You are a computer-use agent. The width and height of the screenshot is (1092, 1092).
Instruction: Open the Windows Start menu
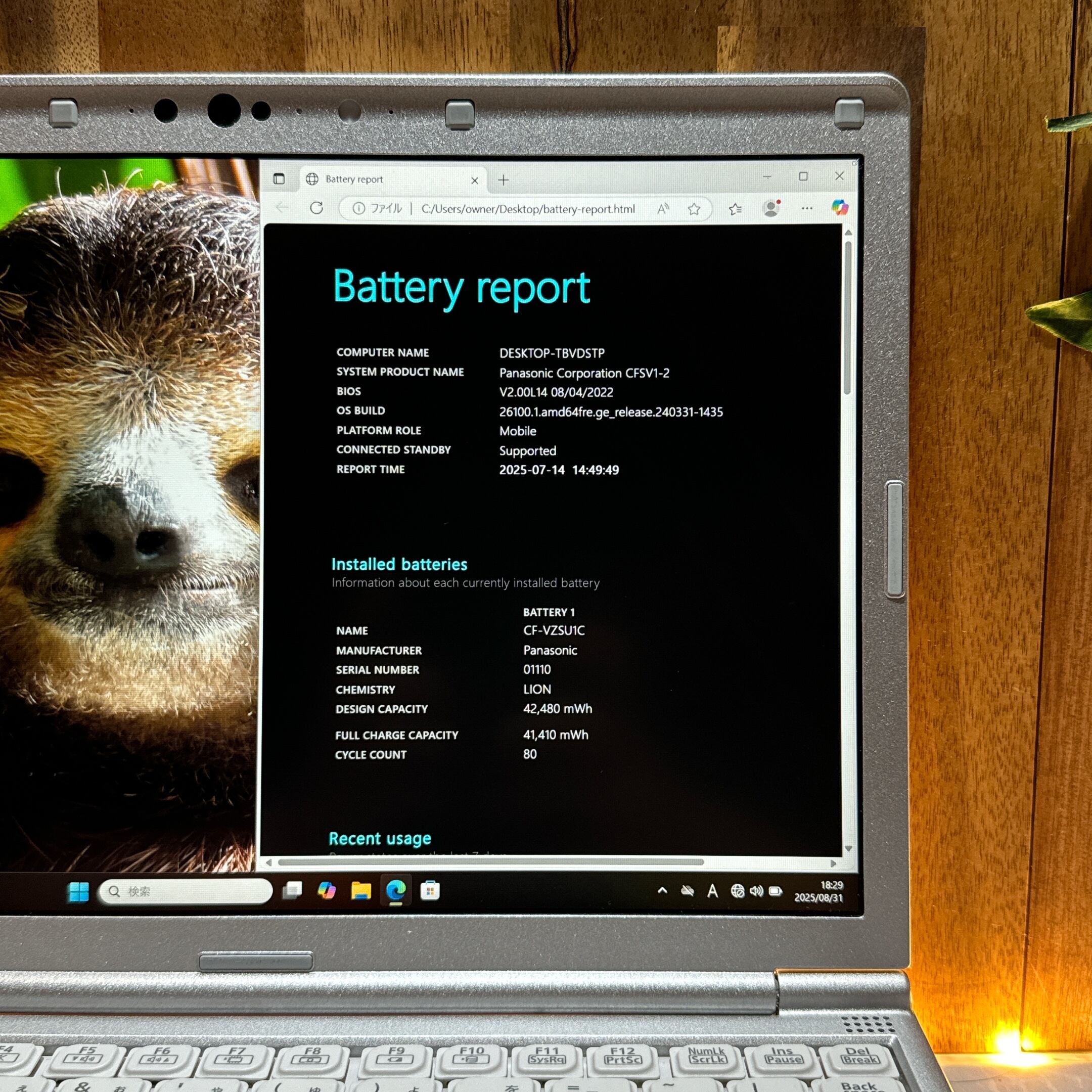pos(78,892)
